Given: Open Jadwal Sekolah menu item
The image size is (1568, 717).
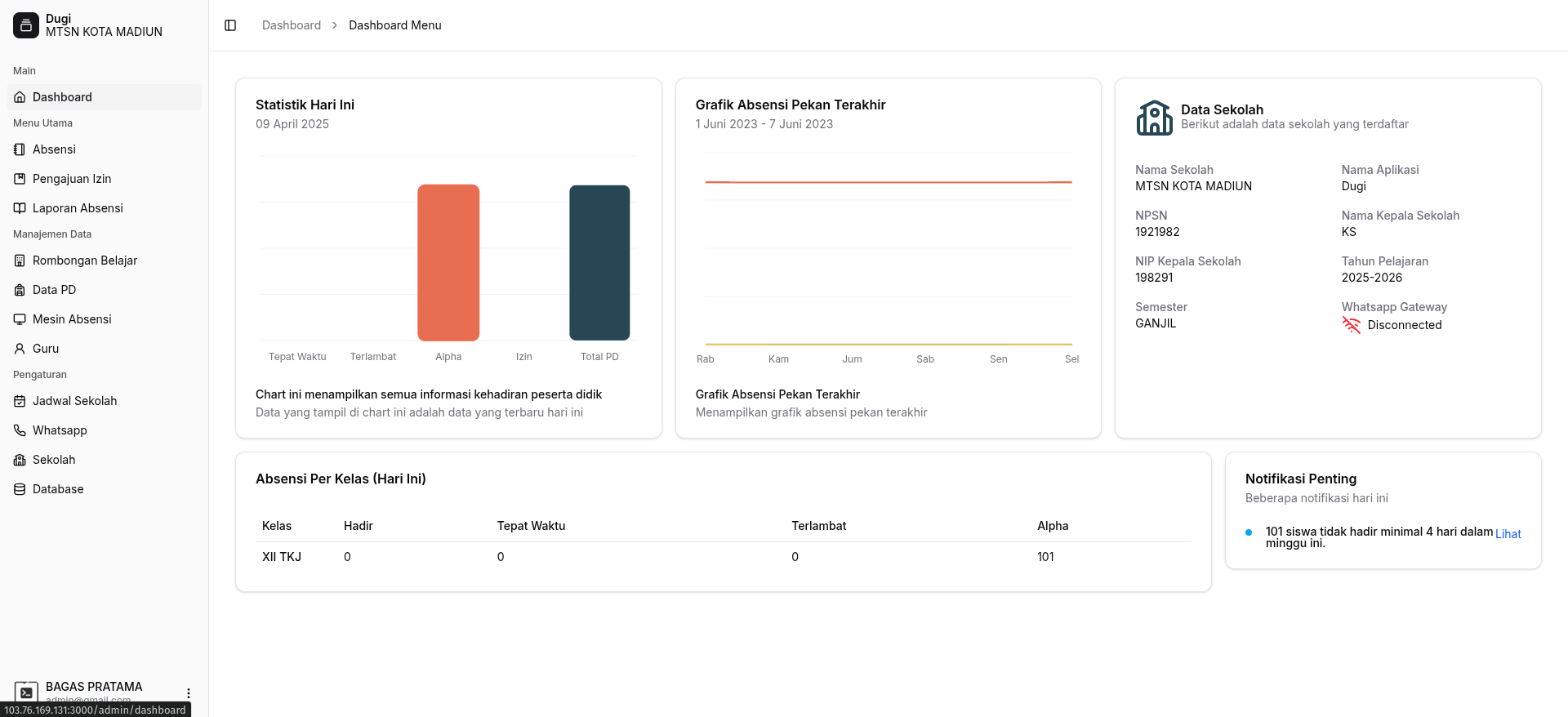Looking at the screenshot, I should coord(74,401).
